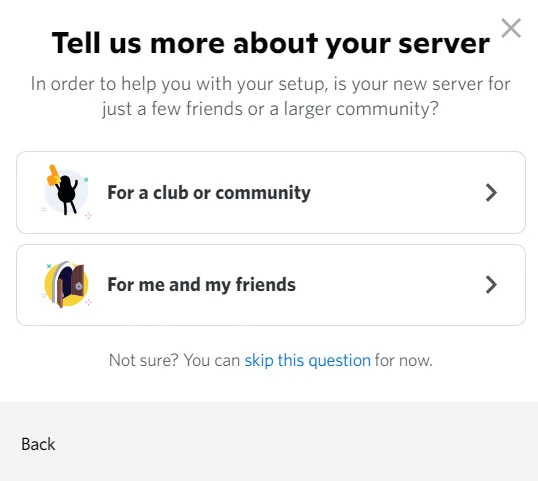This screenshot has width=538, height=481.
Task: Click the word "friends" in the second option
Action: pos(266,284)
